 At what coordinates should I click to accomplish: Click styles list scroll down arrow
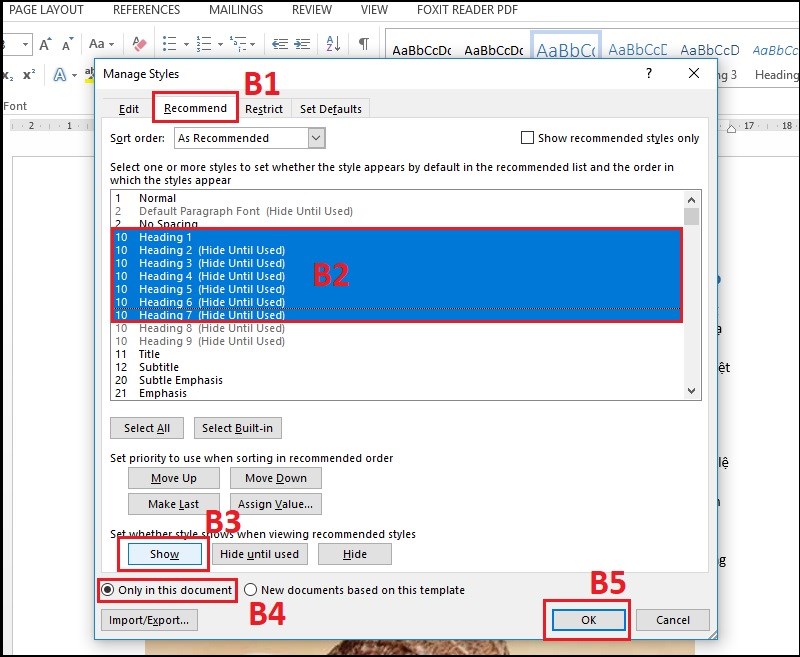691,391
